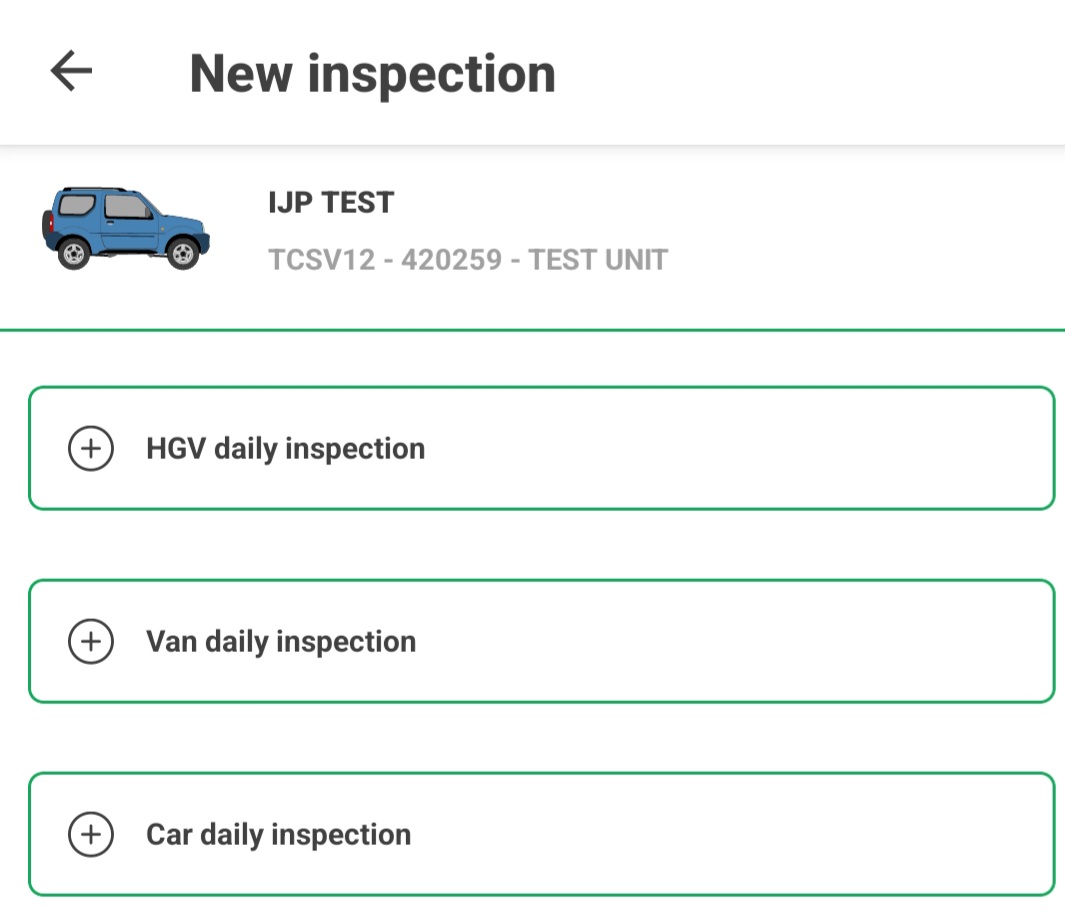This screenshot has height=914, width=1065.
Task: Tap the back arrow to leave New inspection
Action: [68, 70]
